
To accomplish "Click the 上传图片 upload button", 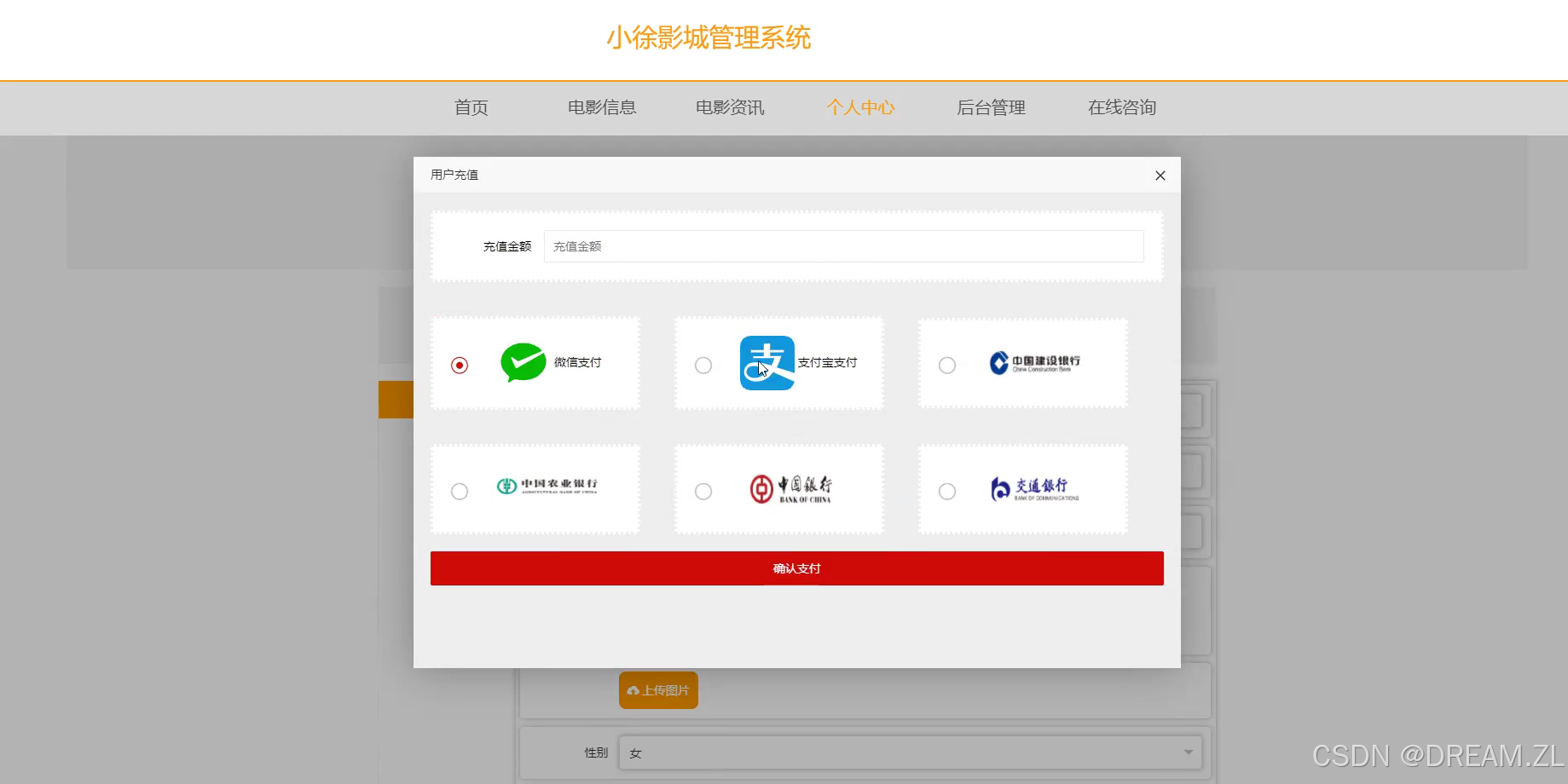I will (x=658, y=690).
